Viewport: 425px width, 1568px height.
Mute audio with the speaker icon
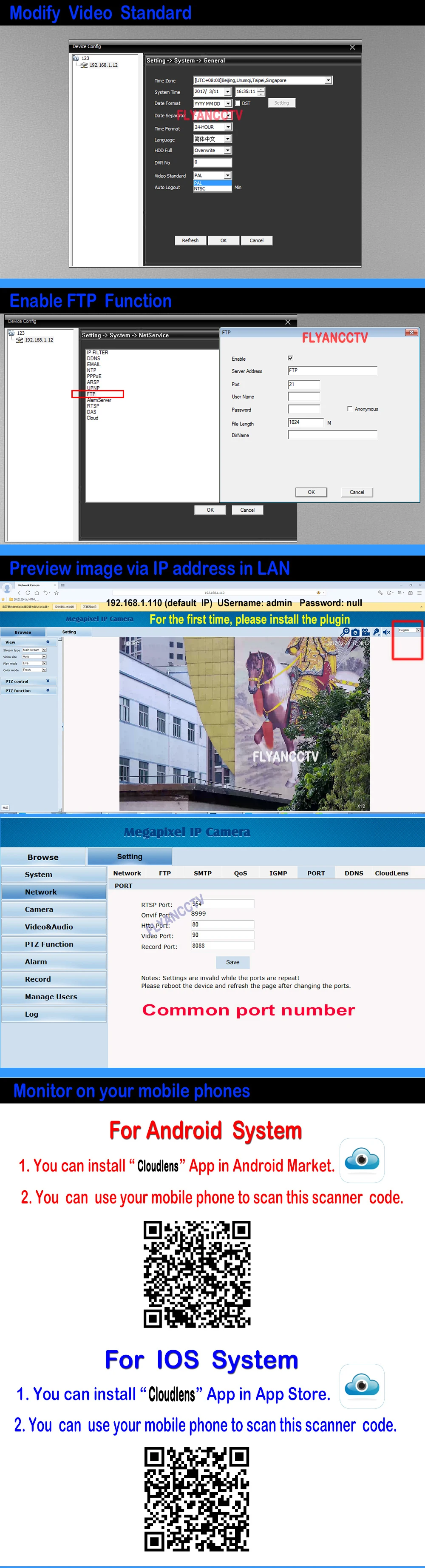pyautogui.click(x=386, y=633)
